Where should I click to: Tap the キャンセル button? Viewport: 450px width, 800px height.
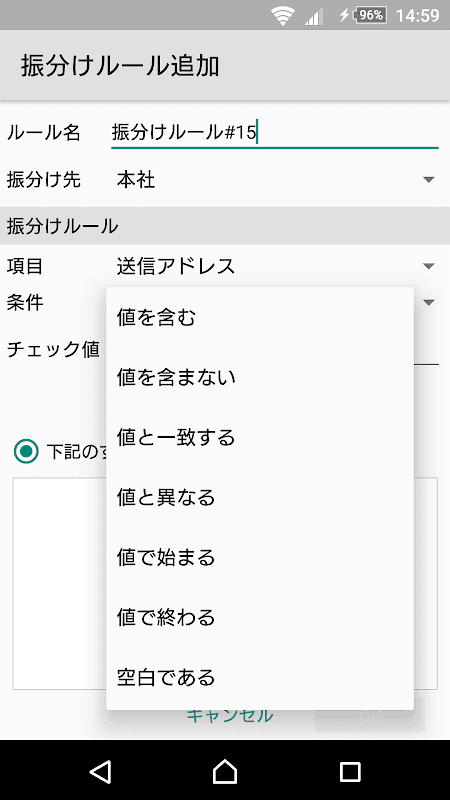[230, 715]
